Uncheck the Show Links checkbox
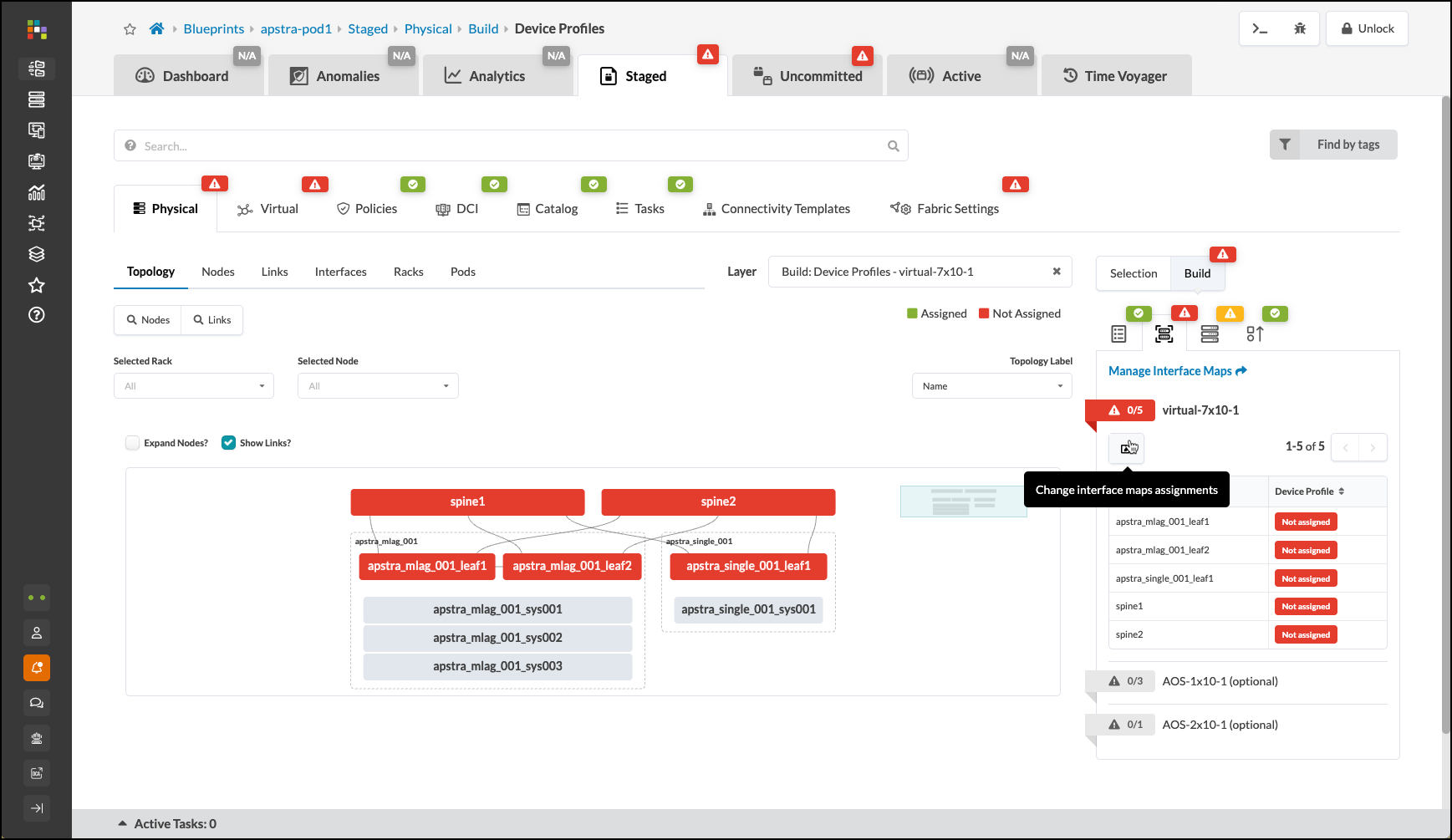The height and width of the screenshot is (840, 1452). [x=228, y=443]
